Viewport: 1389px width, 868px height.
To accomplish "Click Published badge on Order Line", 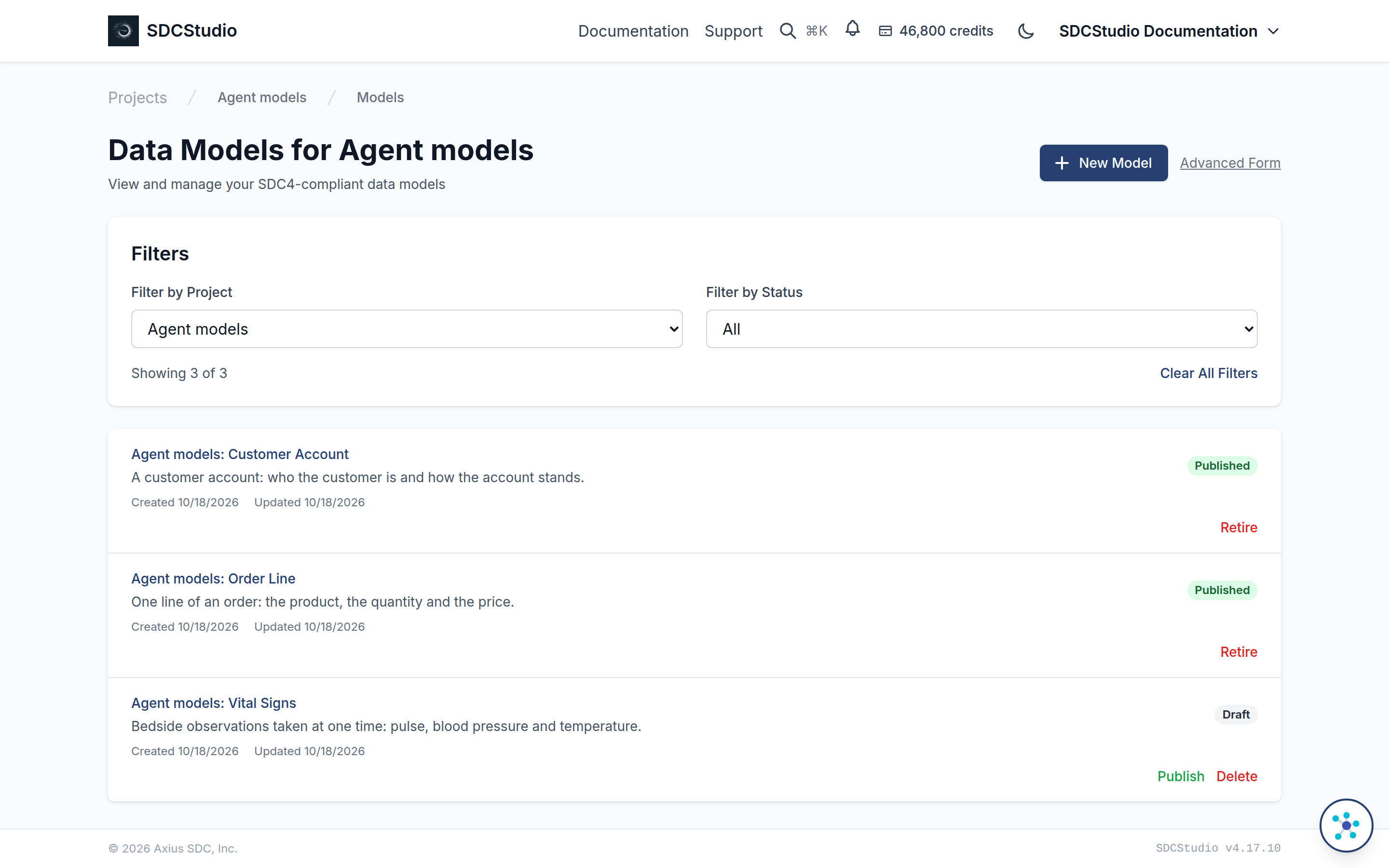I will coord(1222,590).
